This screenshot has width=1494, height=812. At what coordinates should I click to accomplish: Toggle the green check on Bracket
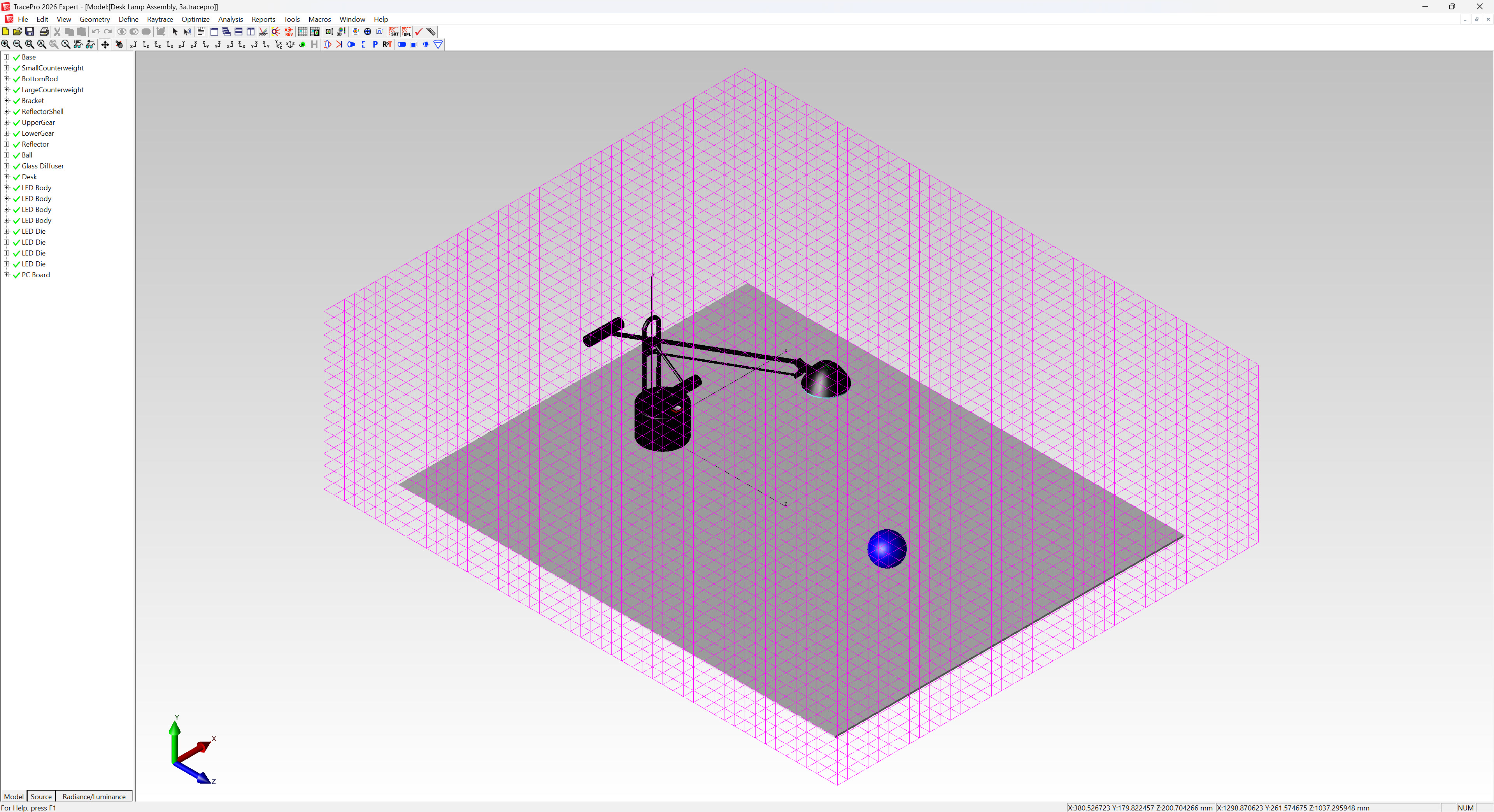[16, 101]
